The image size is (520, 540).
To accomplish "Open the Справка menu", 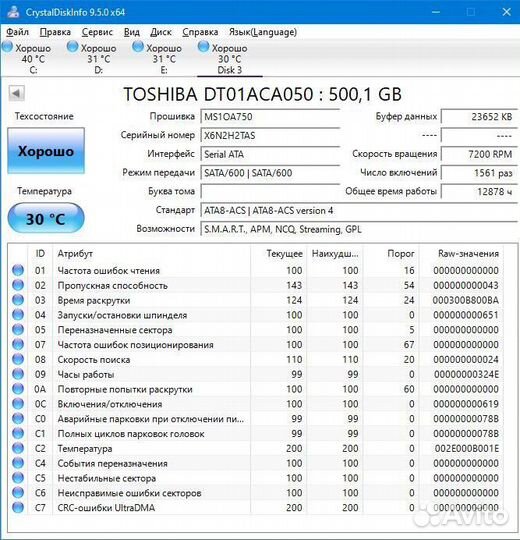I will tap(200, 32).
